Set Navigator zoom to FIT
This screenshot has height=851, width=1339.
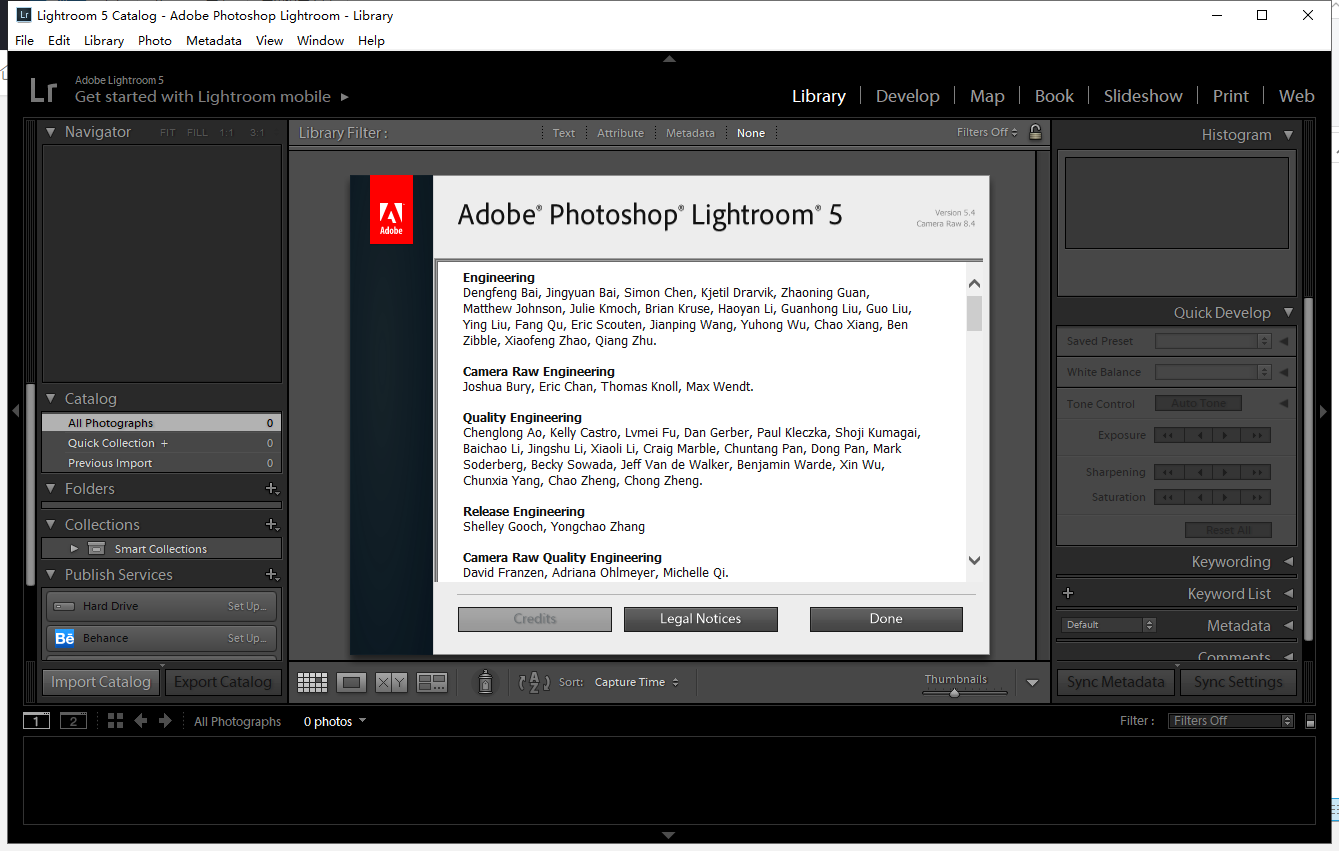coord(168,133)
